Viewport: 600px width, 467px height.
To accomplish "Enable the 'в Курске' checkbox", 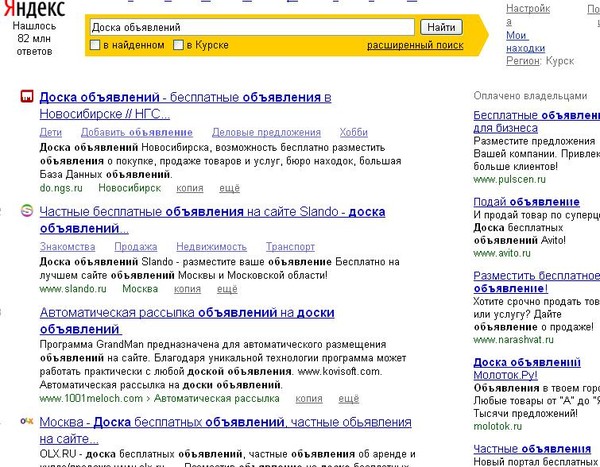I will pyautogui.click(x=178, y=45).
